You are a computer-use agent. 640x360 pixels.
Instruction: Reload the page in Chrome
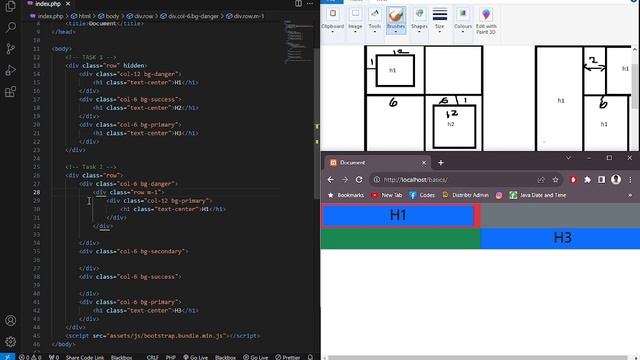359,180
